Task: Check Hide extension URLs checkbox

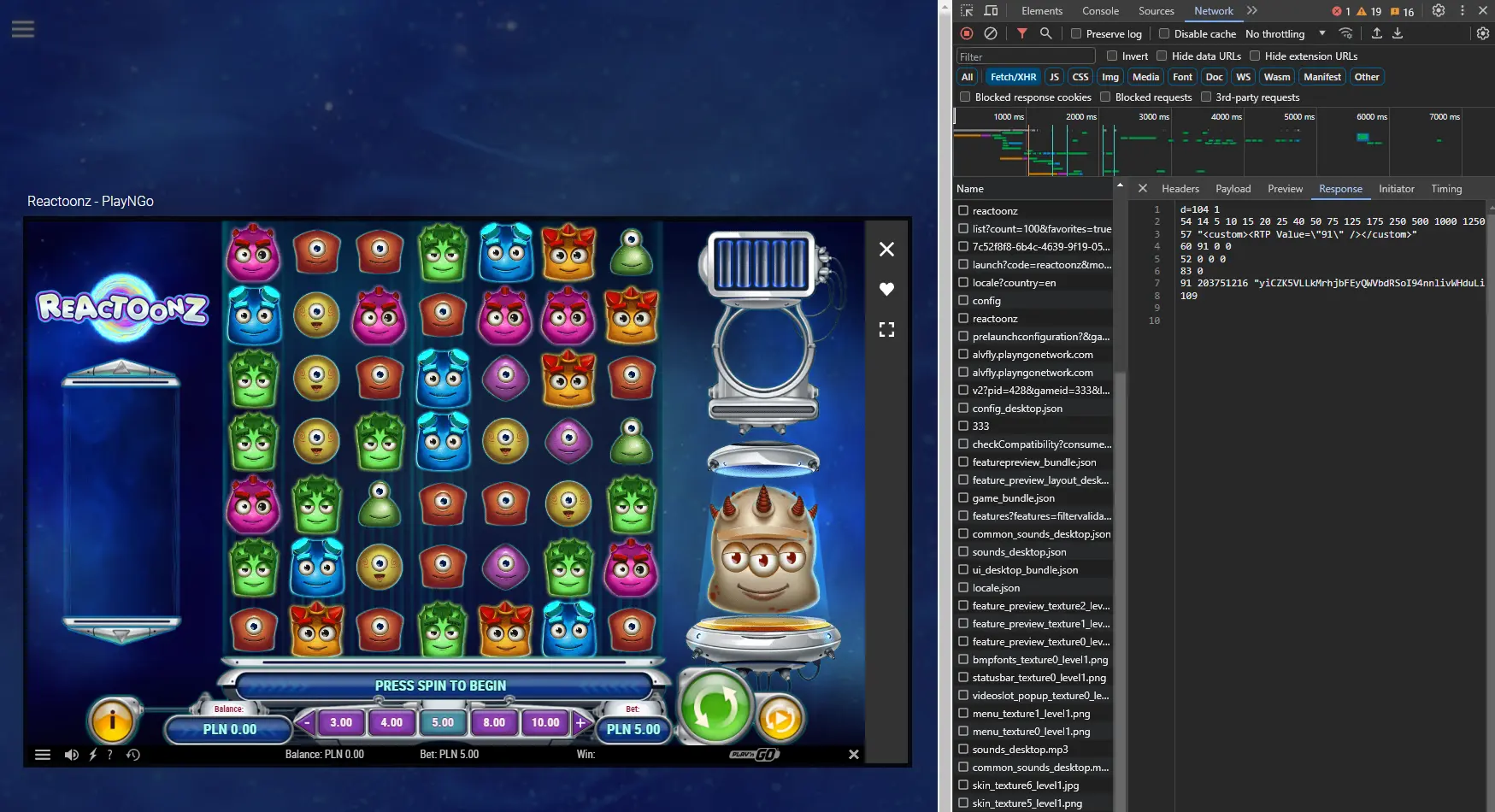Action: (x=1255, y=56)
